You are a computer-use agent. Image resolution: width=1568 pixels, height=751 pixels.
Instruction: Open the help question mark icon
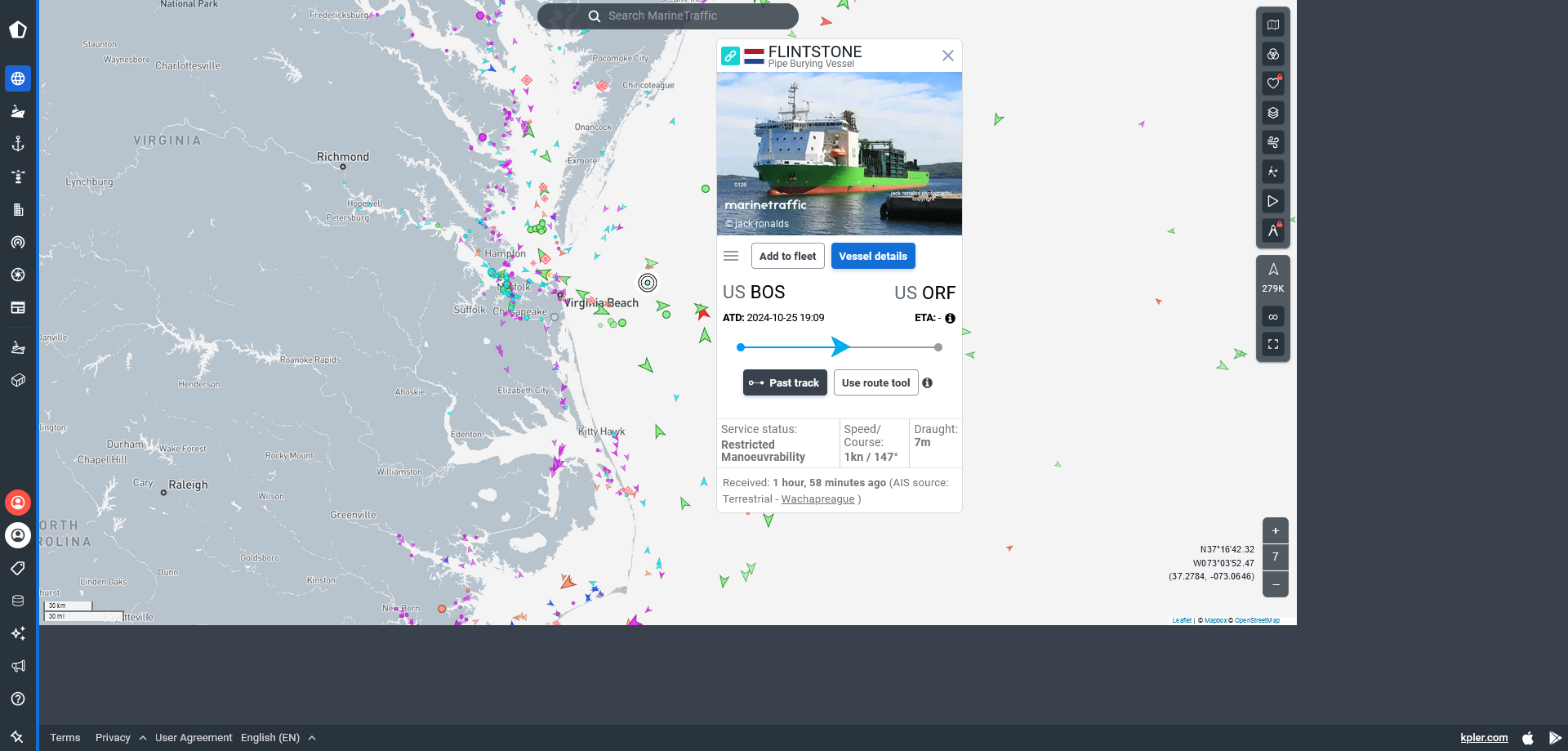pyautogui.click(x=18, y=699)
